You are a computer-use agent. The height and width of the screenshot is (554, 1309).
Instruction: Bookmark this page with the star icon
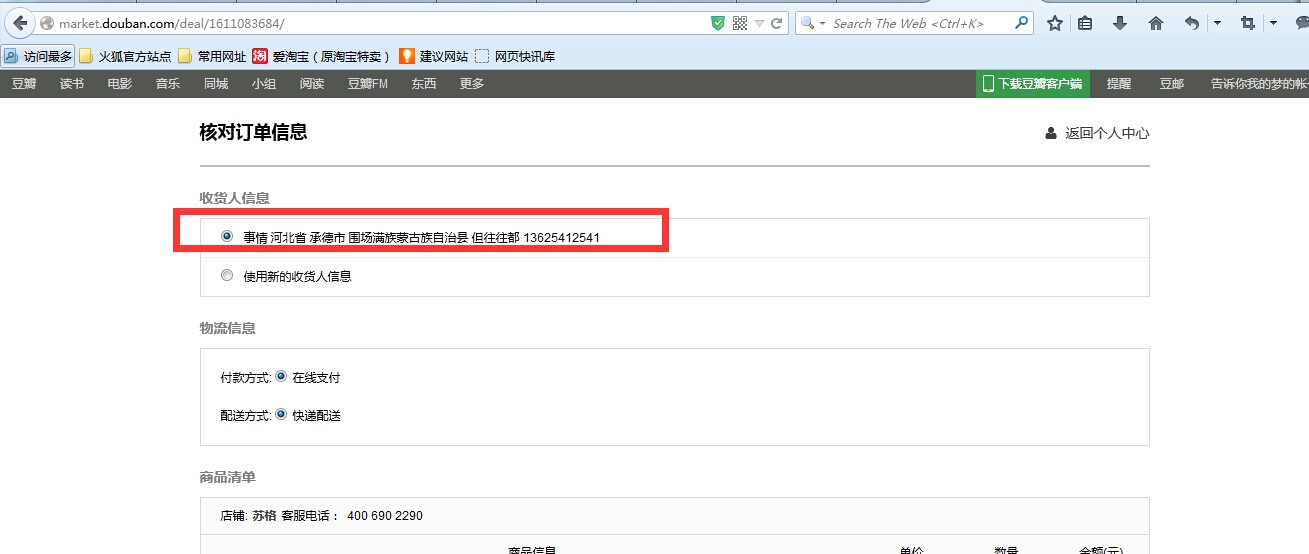coord(1055,23)
